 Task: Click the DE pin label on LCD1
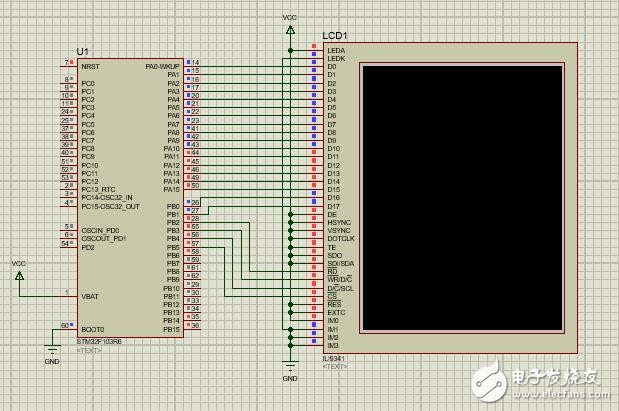332,214
